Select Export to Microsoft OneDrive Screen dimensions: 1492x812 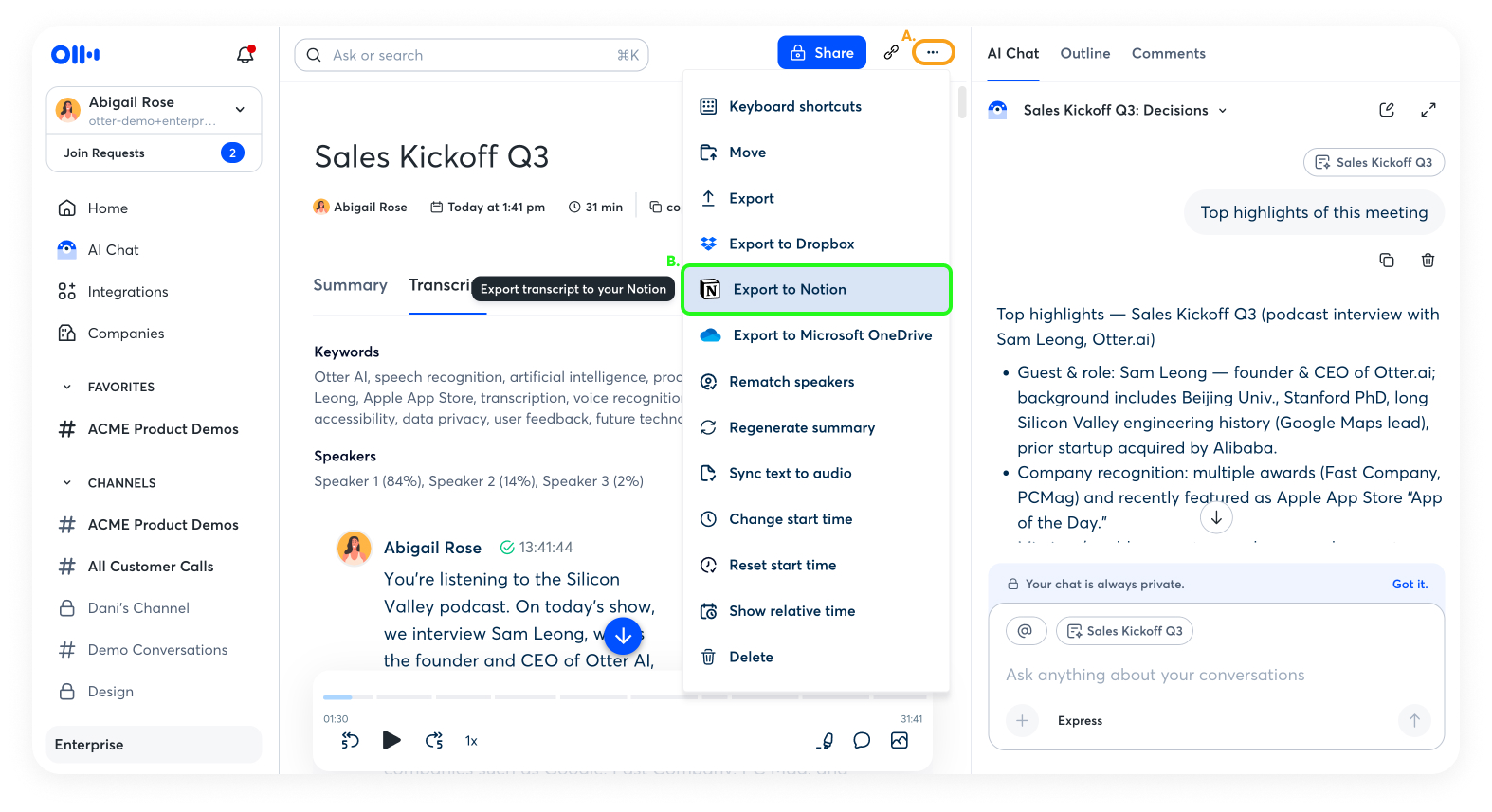816,335
